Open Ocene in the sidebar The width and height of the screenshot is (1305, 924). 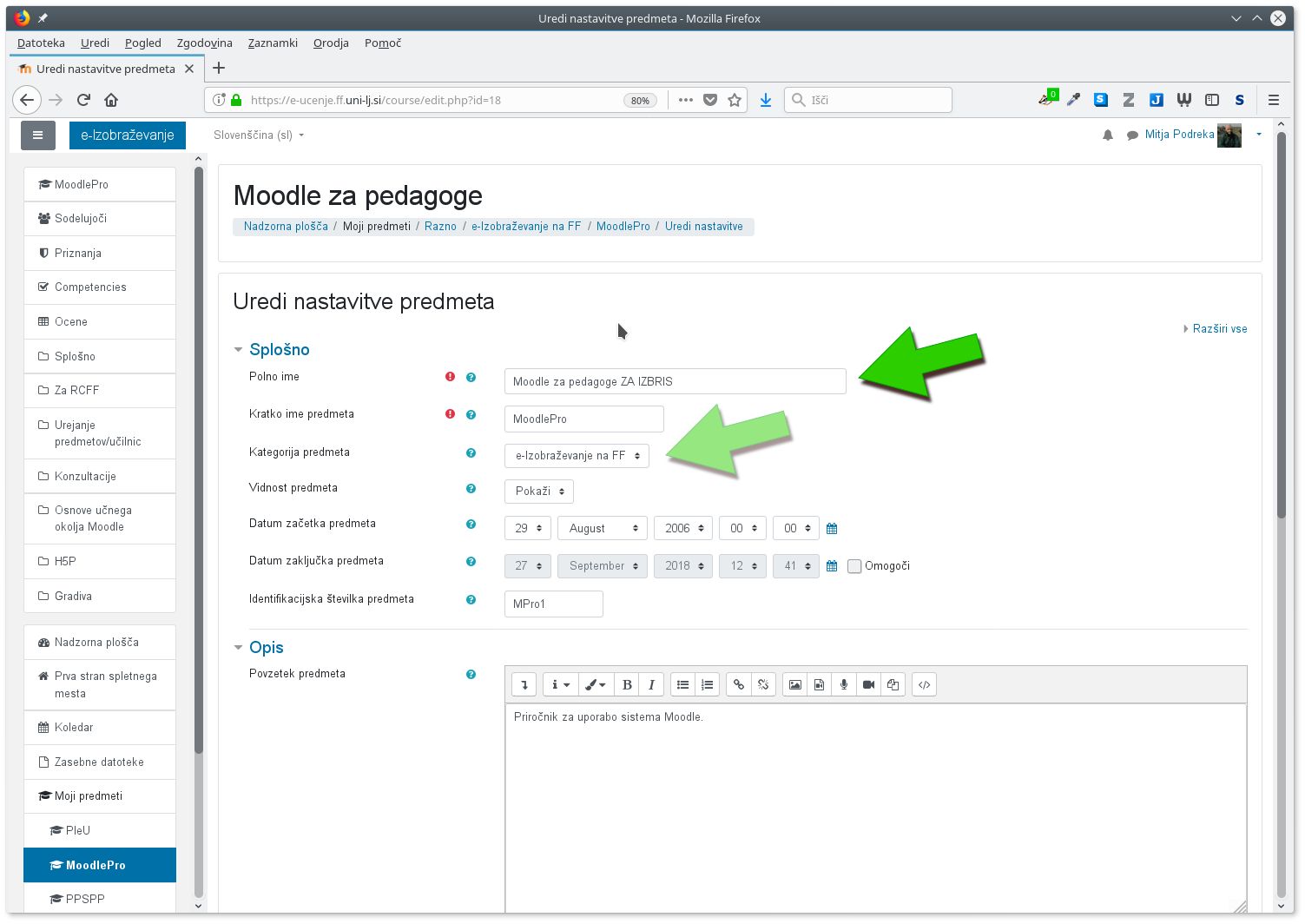(x=71, y=322)
